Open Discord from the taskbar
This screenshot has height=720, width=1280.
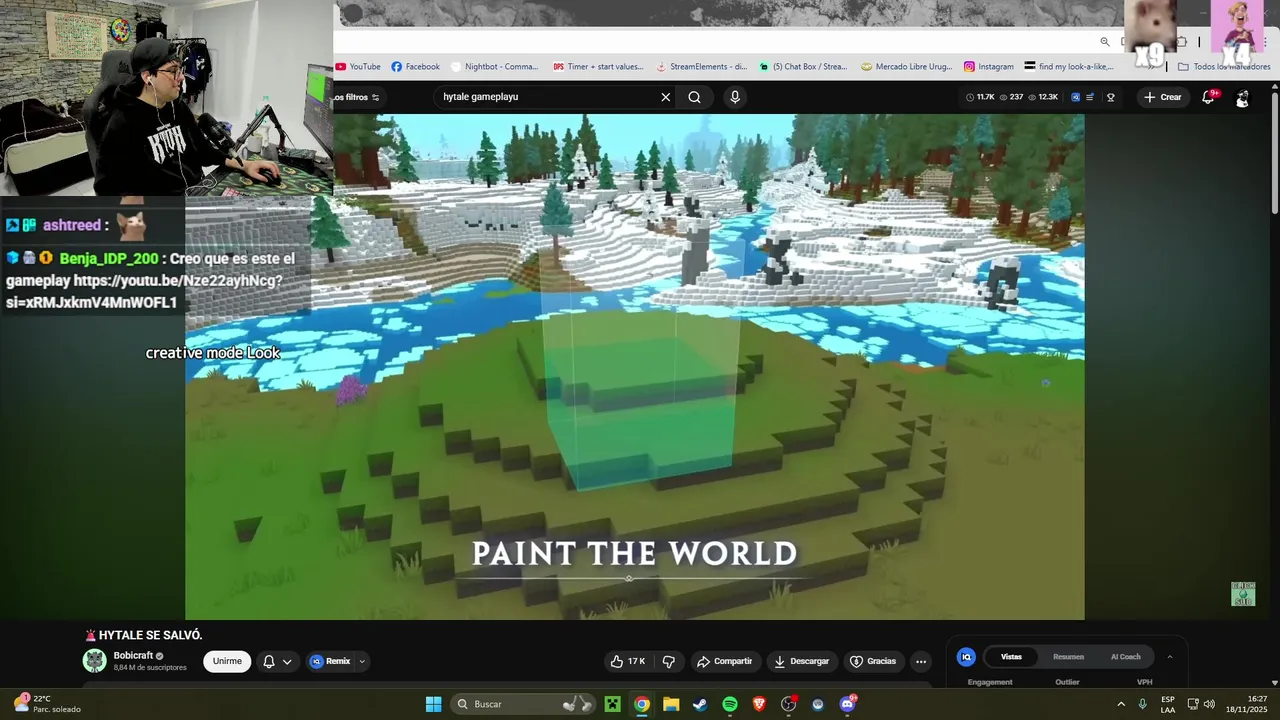(x=848, y=704)
